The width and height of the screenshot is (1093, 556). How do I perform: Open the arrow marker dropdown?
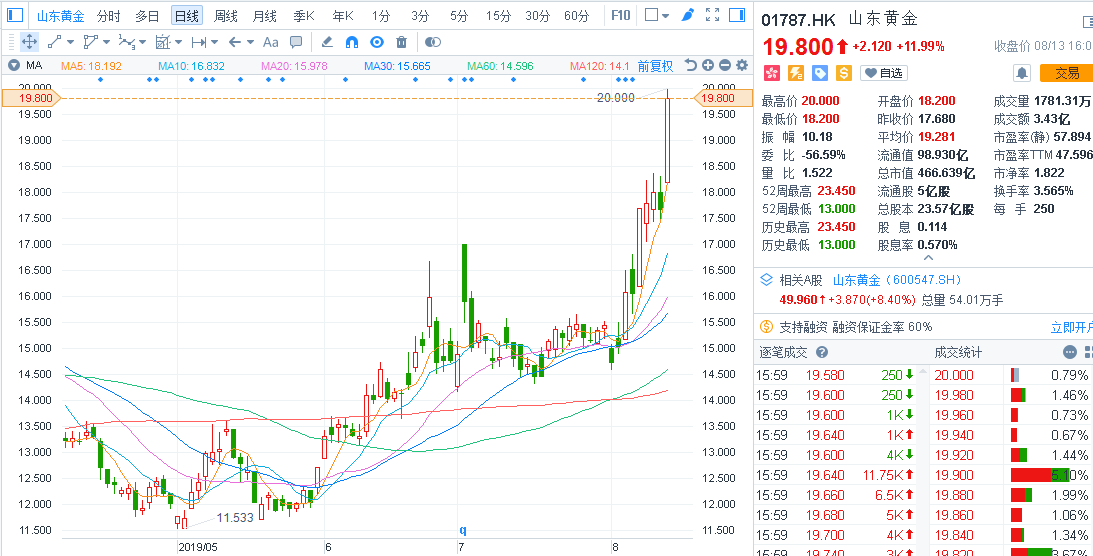pos(250,43)
